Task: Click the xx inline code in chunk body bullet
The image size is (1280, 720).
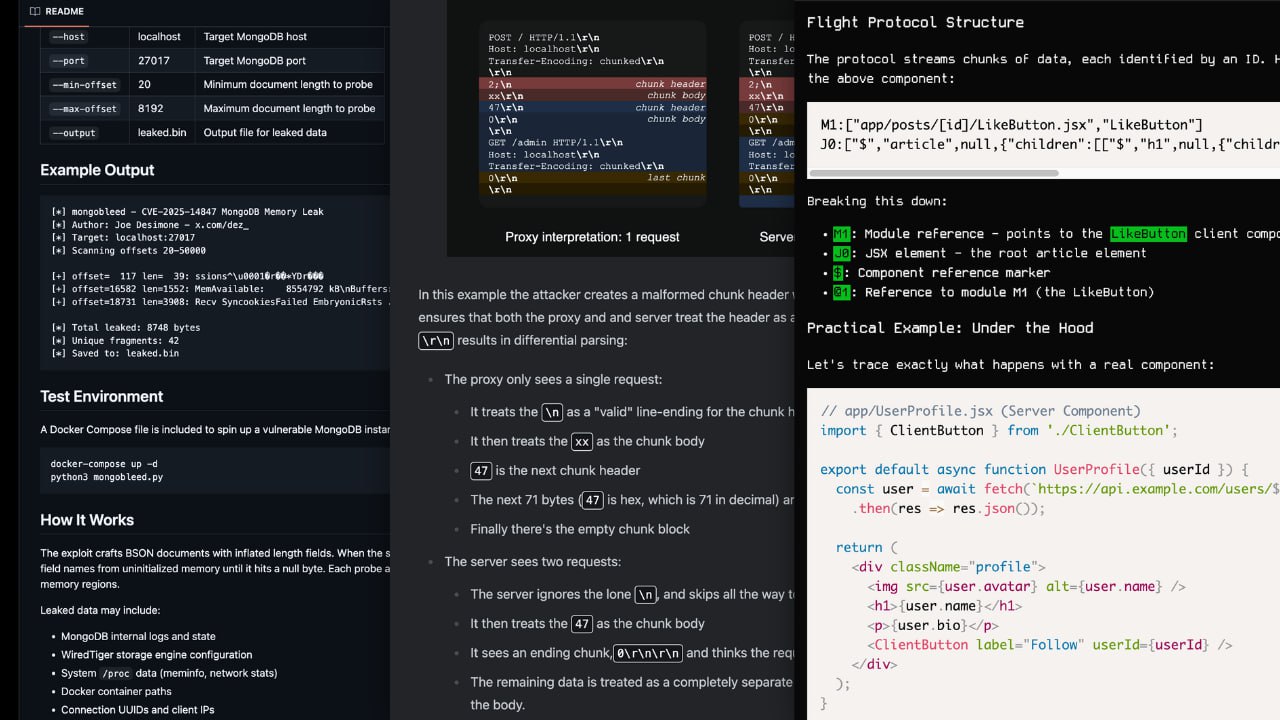Action: 581,441
